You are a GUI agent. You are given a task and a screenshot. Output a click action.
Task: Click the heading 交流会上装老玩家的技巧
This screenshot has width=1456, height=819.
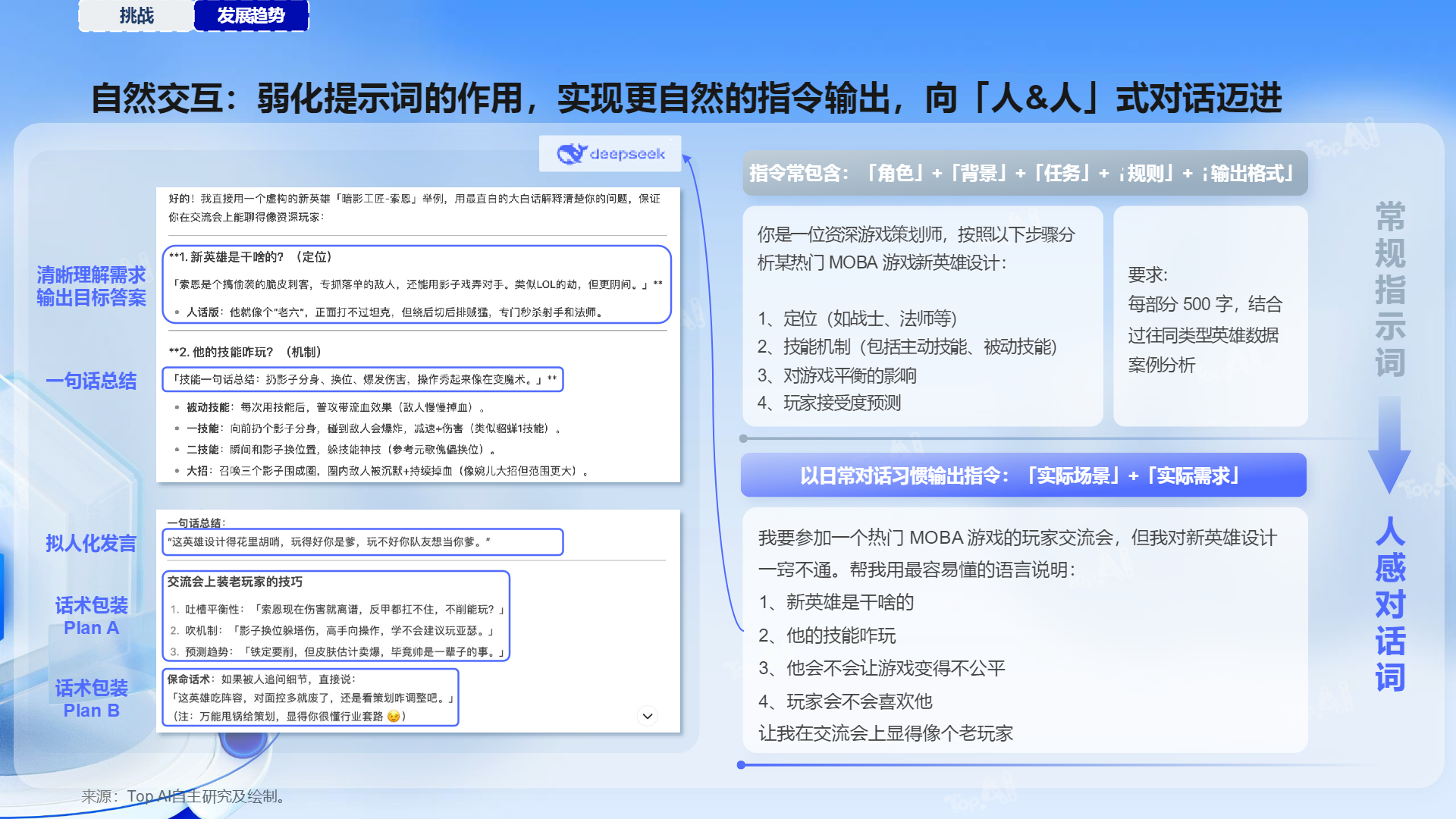point(234,582)
